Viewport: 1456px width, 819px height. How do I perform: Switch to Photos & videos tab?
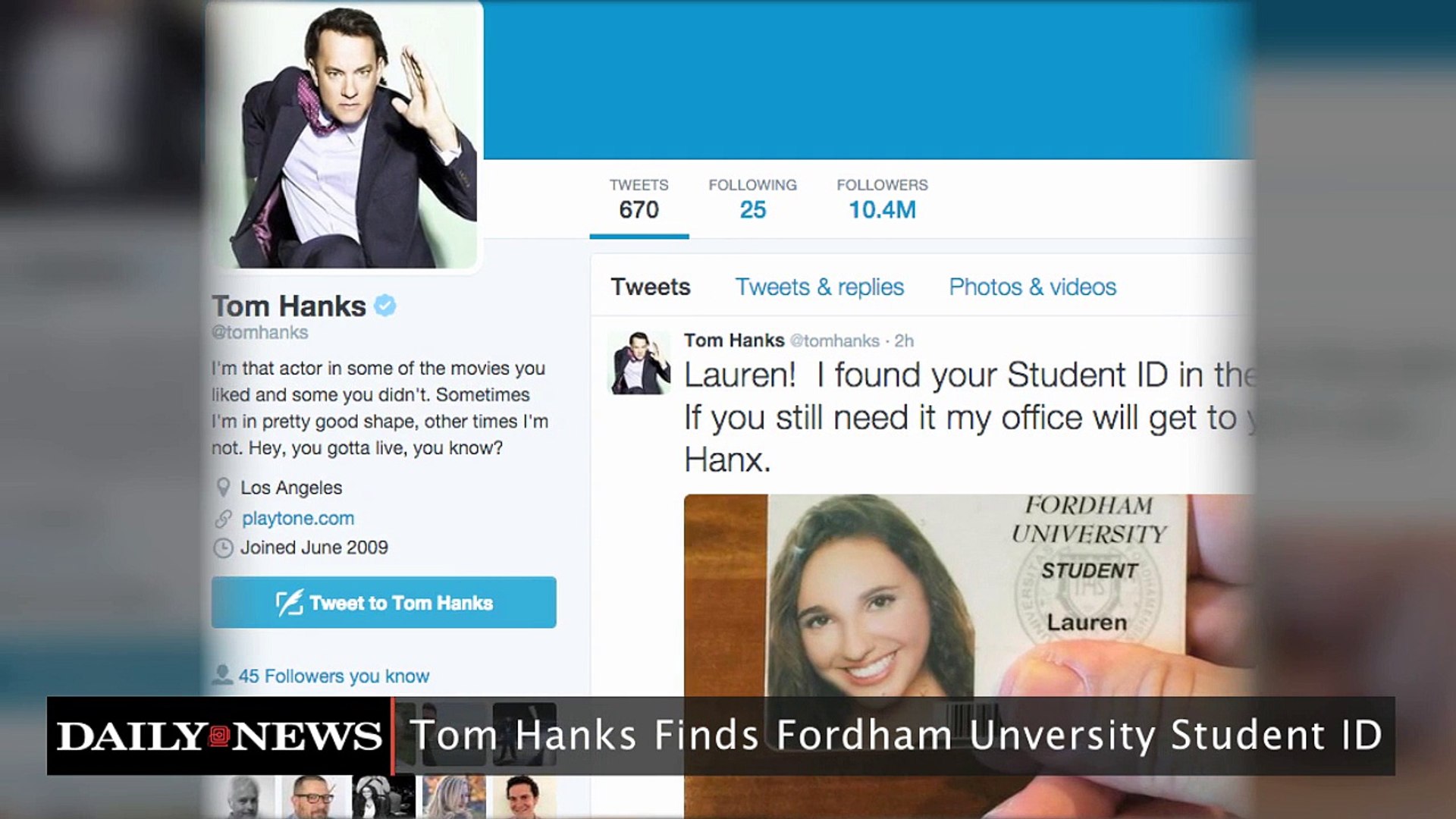tap(1032, 287)
